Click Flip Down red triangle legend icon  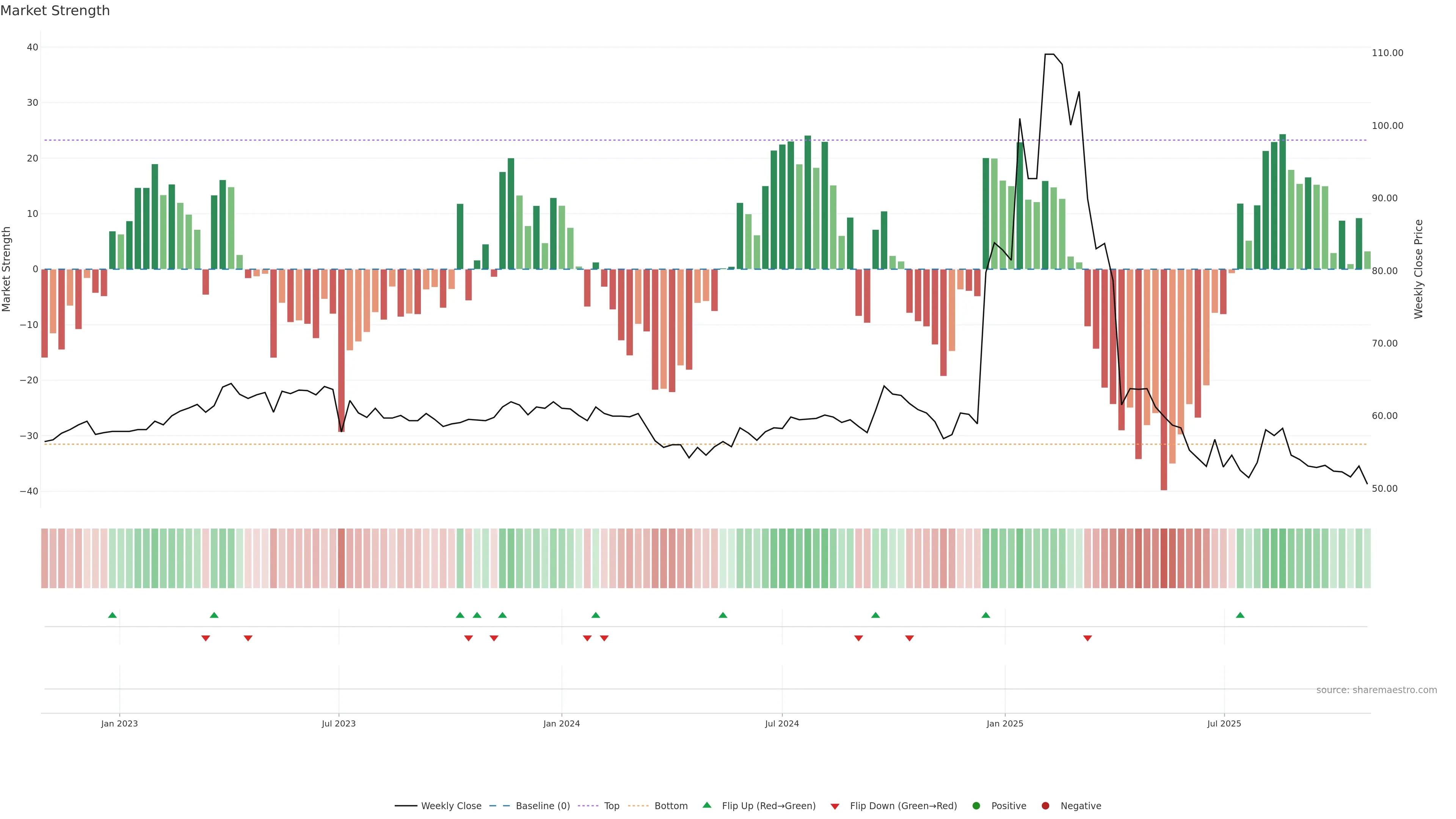835,806
